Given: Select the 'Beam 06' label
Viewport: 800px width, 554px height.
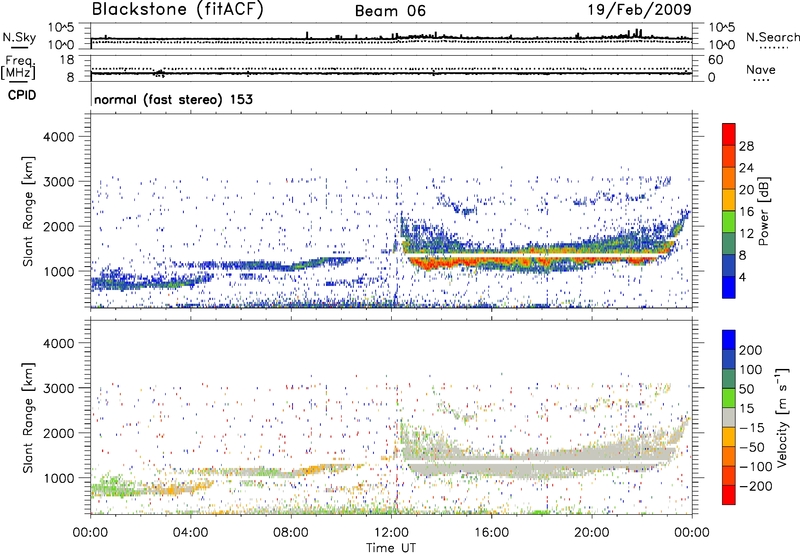Looking at the screenshot, I should [x=390, y=11].
